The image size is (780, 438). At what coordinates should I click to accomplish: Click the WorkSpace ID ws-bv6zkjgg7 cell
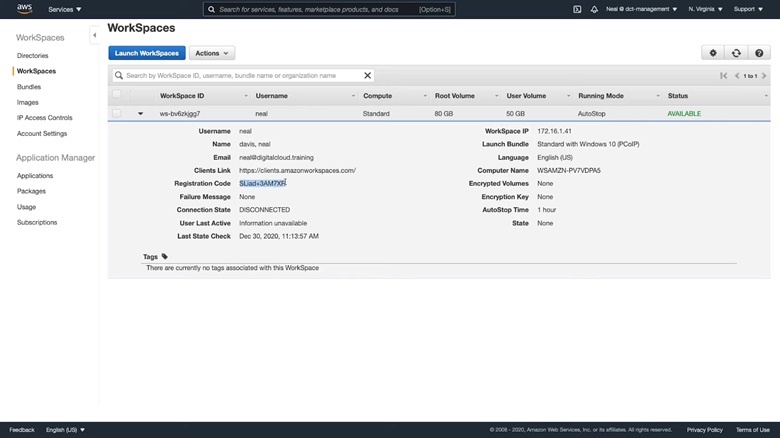point(180,113)
